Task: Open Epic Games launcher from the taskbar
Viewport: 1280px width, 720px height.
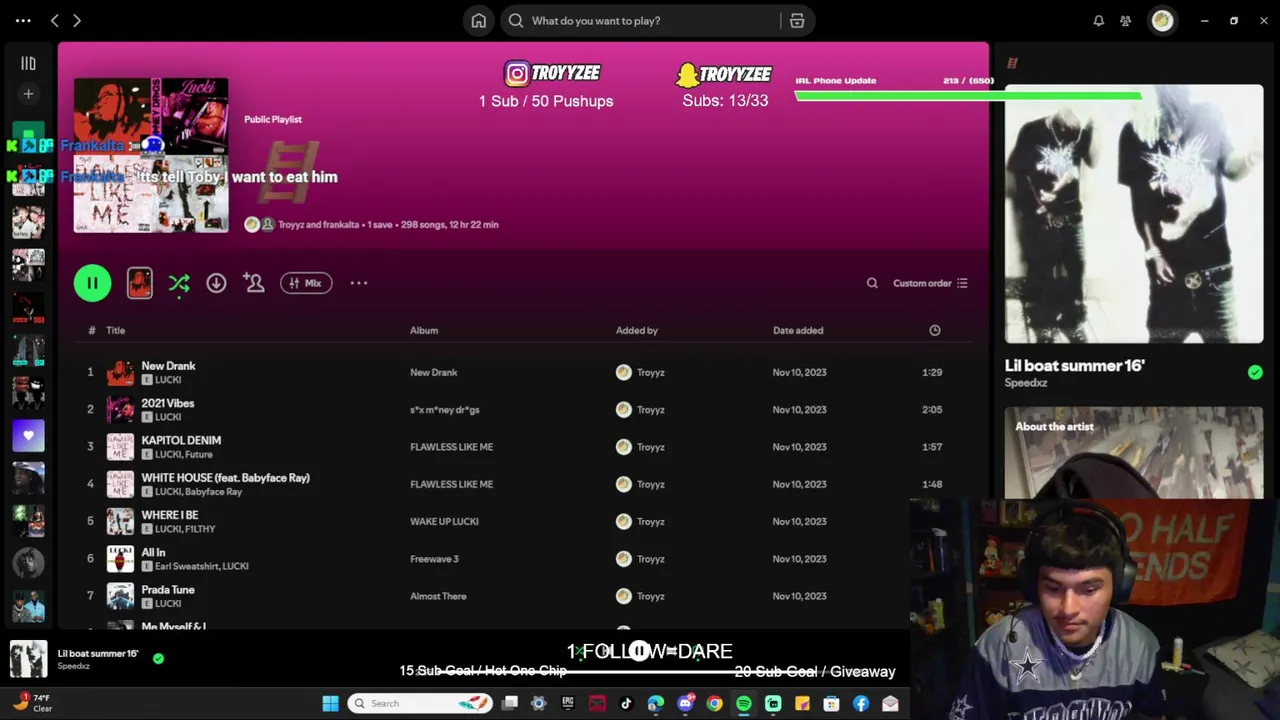Action: click(x=568, y=703)
